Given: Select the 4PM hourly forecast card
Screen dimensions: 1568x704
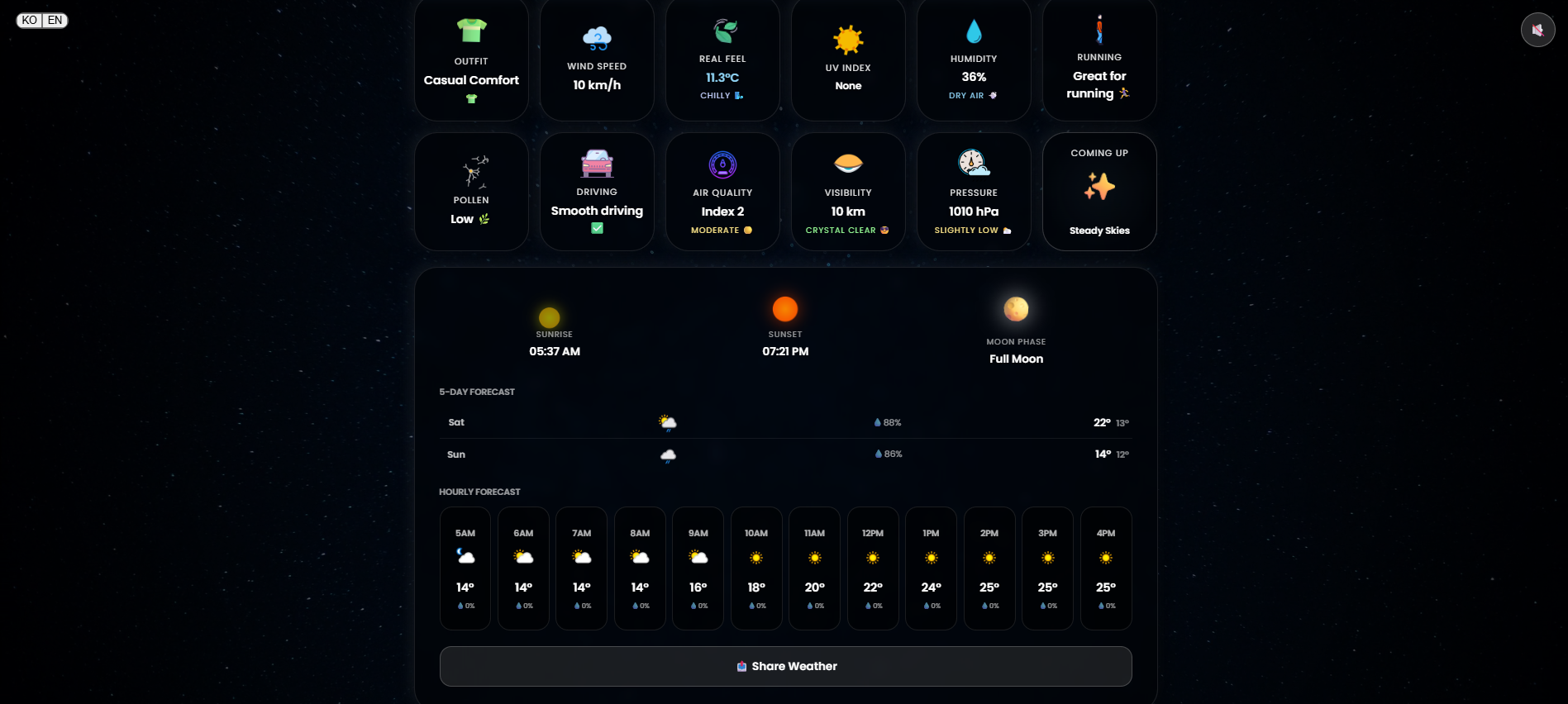Looking at the screenshot, I should click(1106, 568).
